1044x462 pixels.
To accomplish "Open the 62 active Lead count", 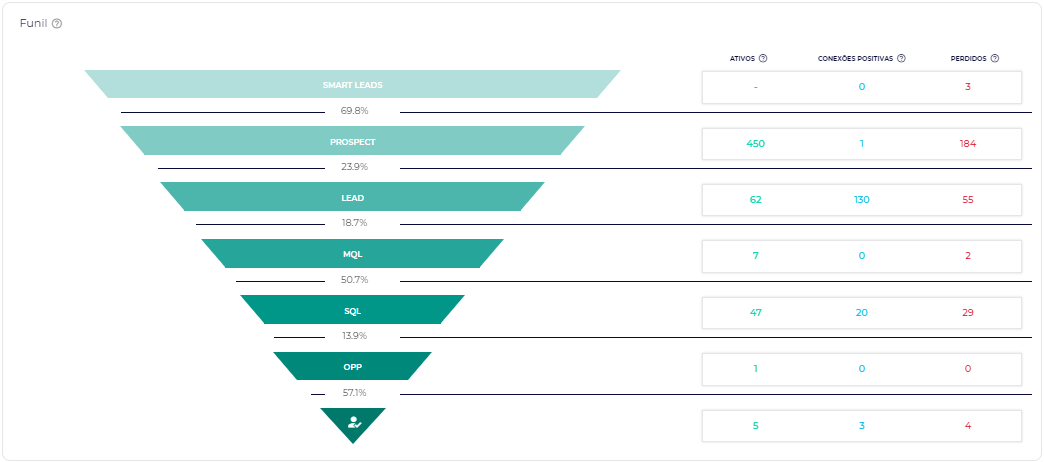I will tap(756, 200).
